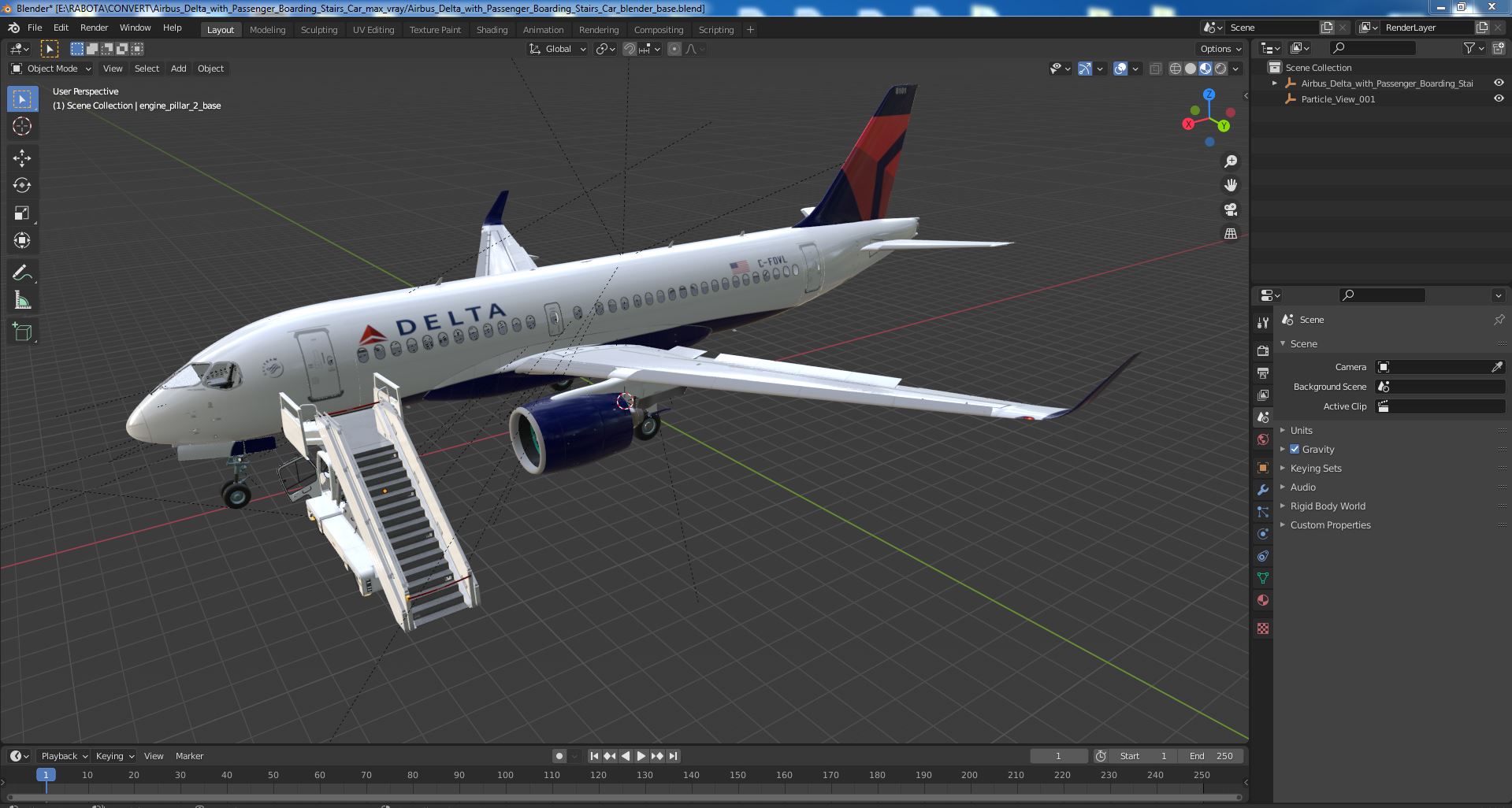Select the Annotate tool

pos(22,273)
